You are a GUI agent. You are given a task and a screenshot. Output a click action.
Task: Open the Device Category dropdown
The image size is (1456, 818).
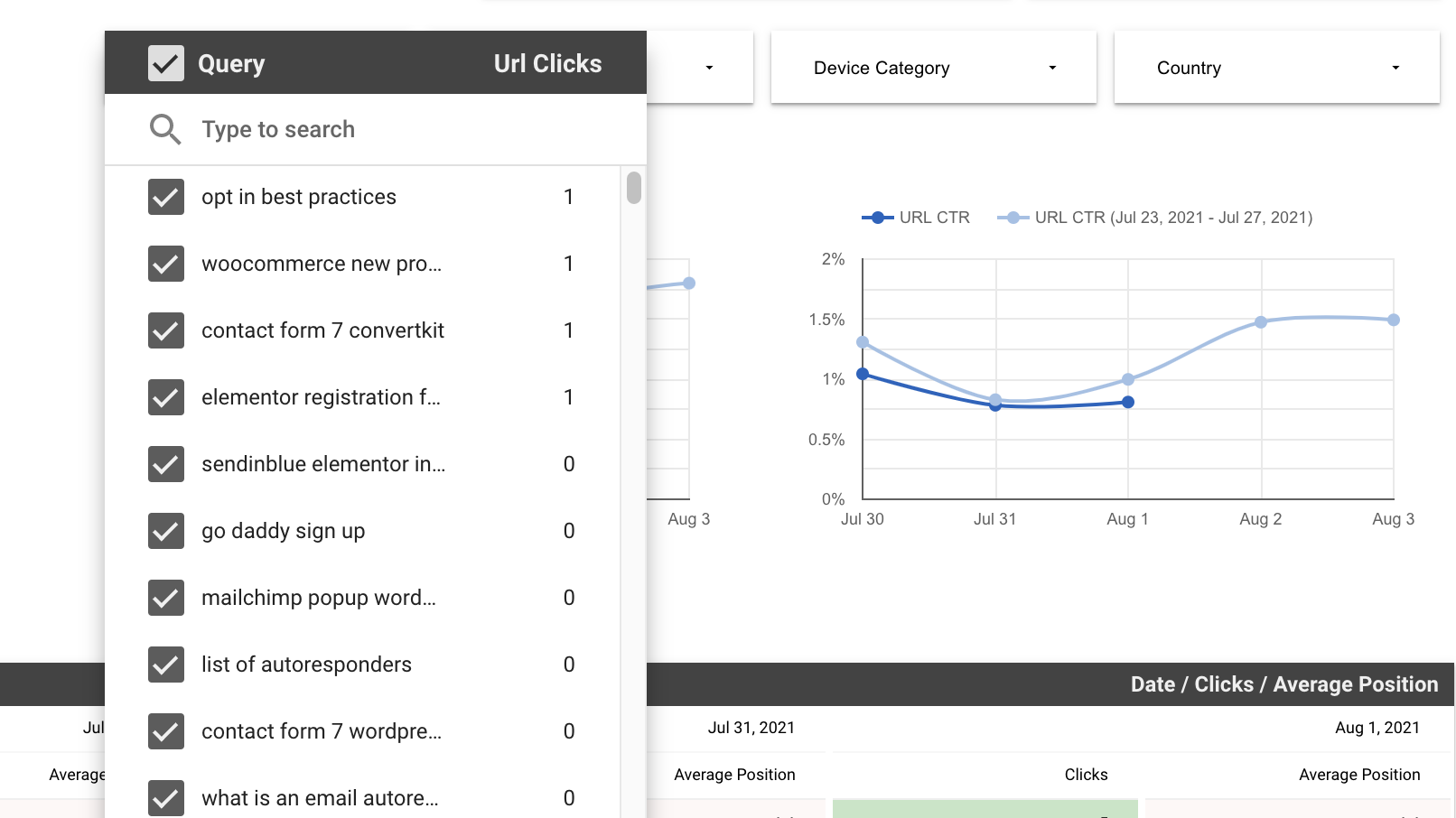coord(933,68)
